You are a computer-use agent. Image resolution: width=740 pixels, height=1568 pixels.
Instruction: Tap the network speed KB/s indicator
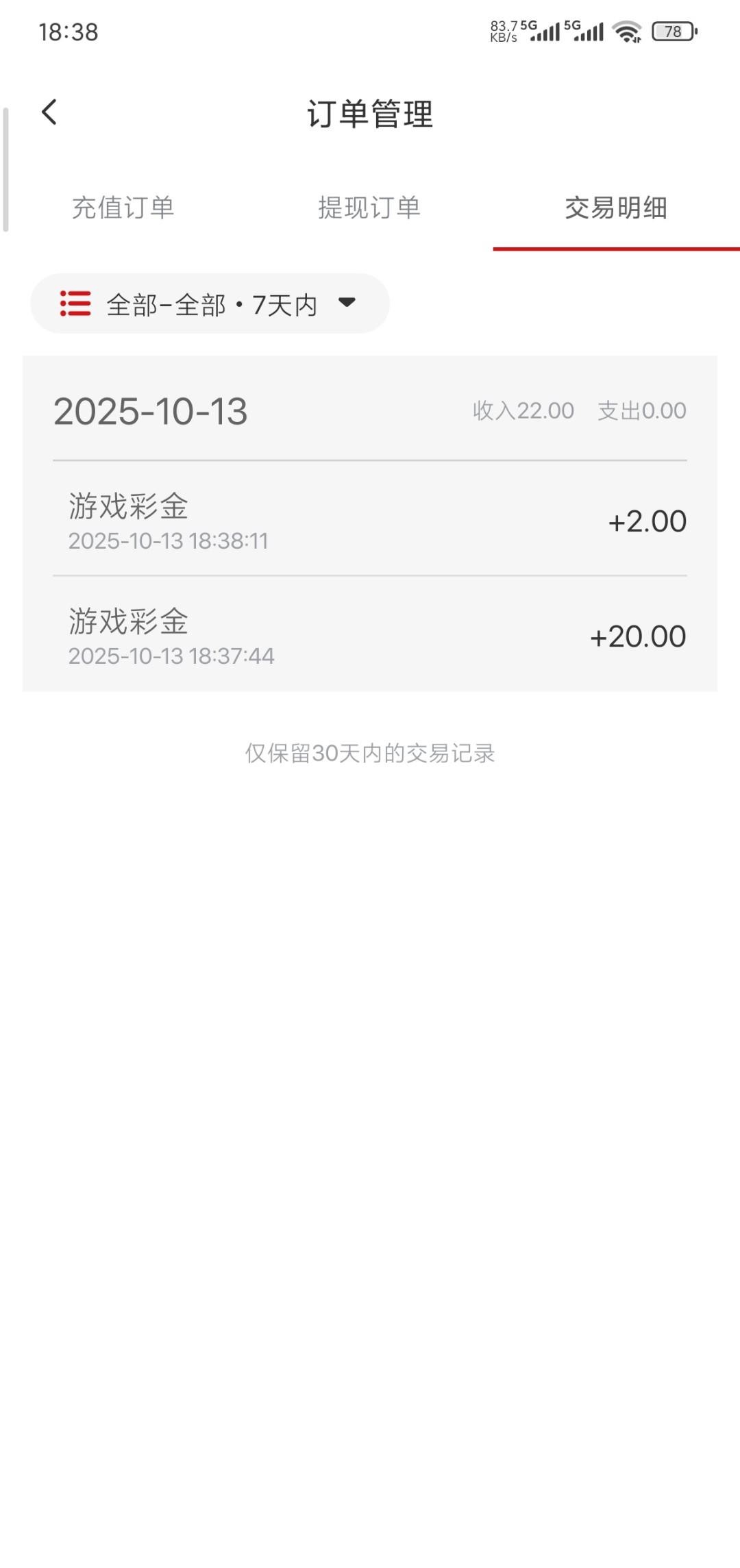tap(504, 32)
